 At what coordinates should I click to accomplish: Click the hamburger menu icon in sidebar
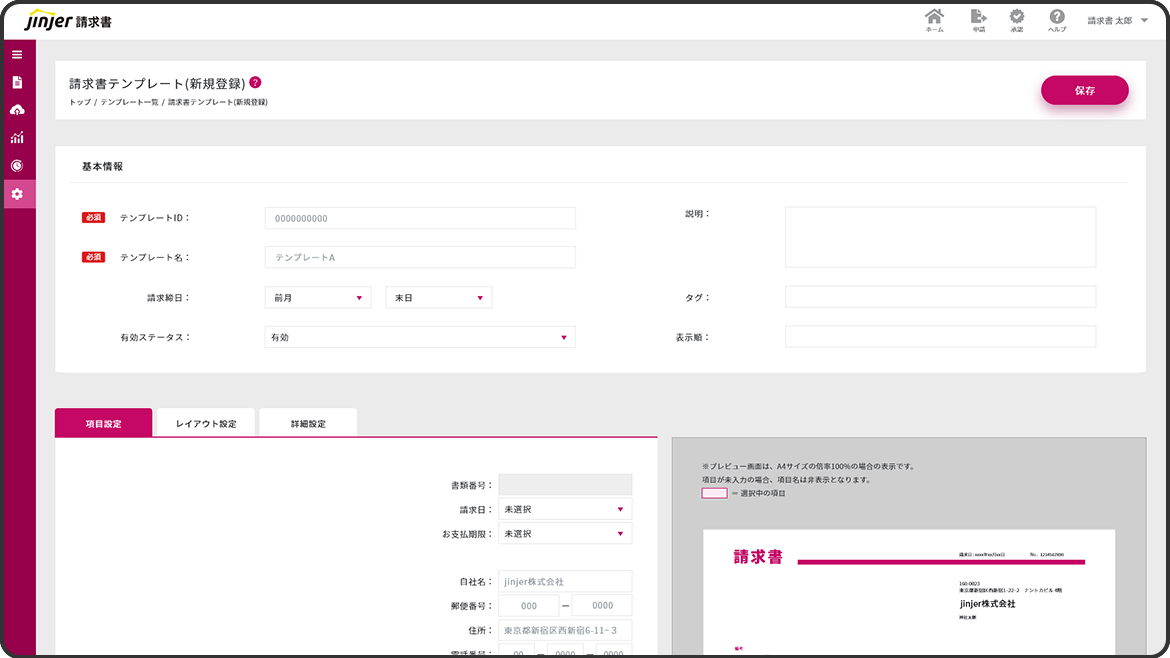17,54
